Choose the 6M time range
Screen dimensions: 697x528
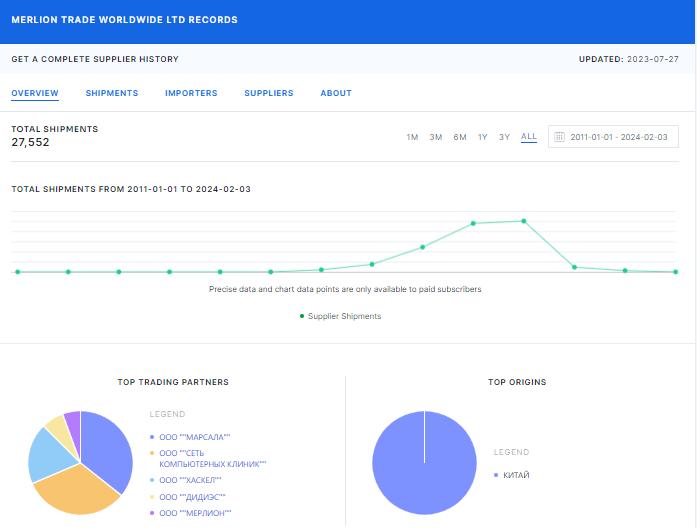click(x=460, y=137)
